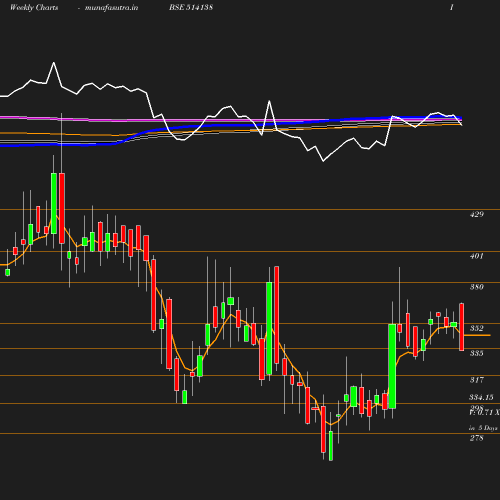This screenshot has height=500, width=500.
Task: Click the tall green candle before '352' label
Action: point(392,366)
